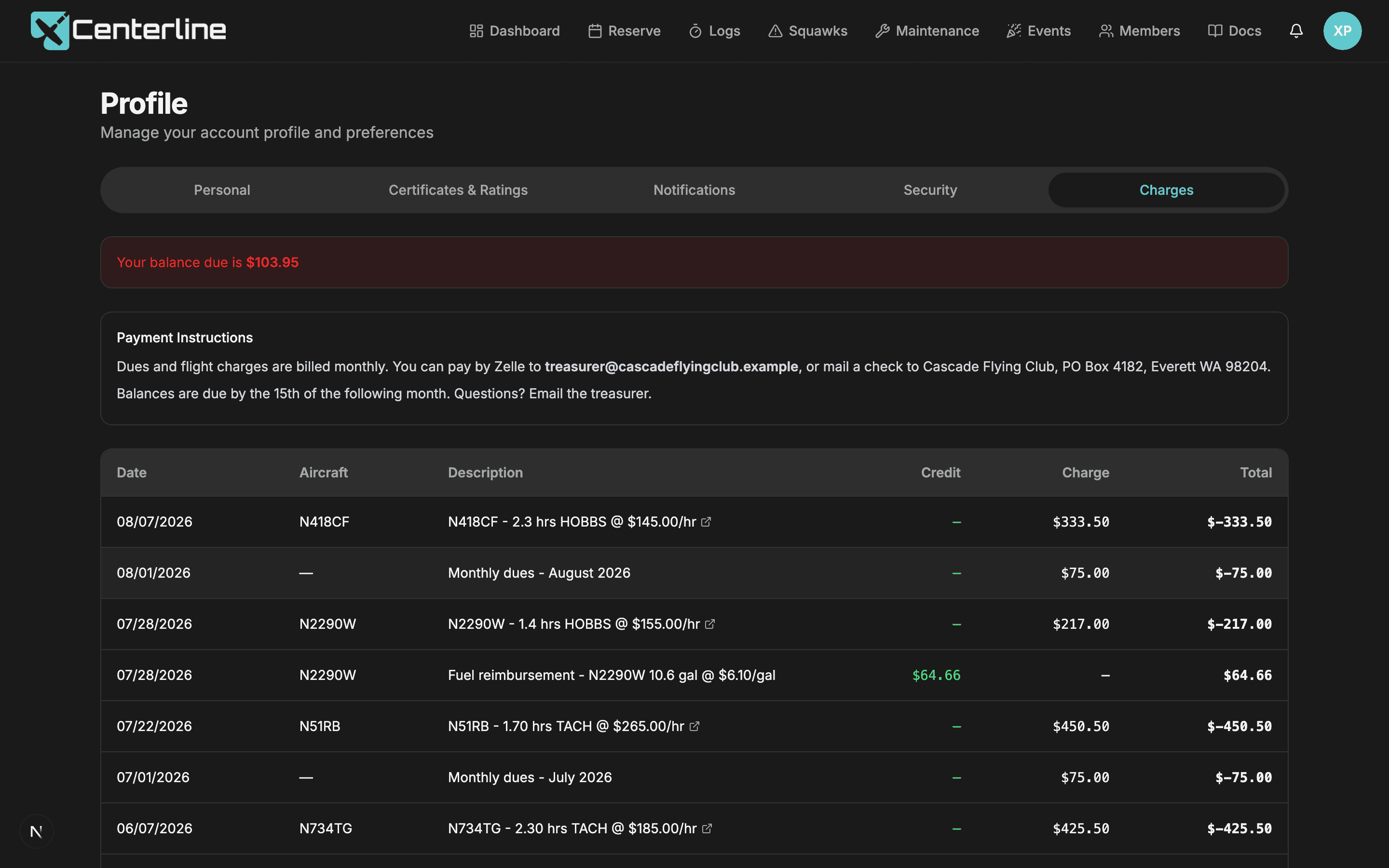Open the Maintenance page
This screenshot has height=868, width=1389.
coord(927,31)
